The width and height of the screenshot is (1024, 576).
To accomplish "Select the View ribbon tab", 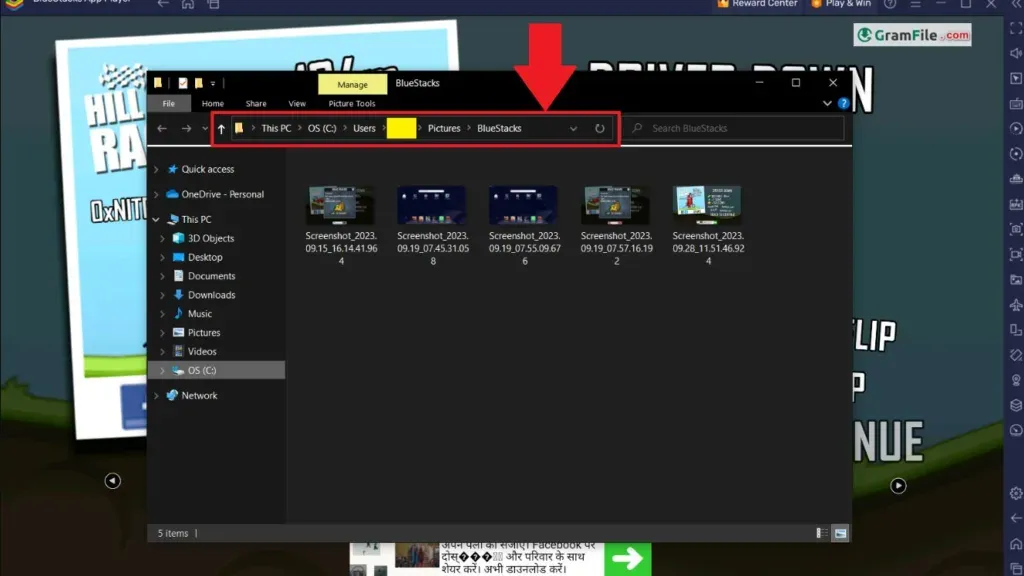I will pos(297,103).
